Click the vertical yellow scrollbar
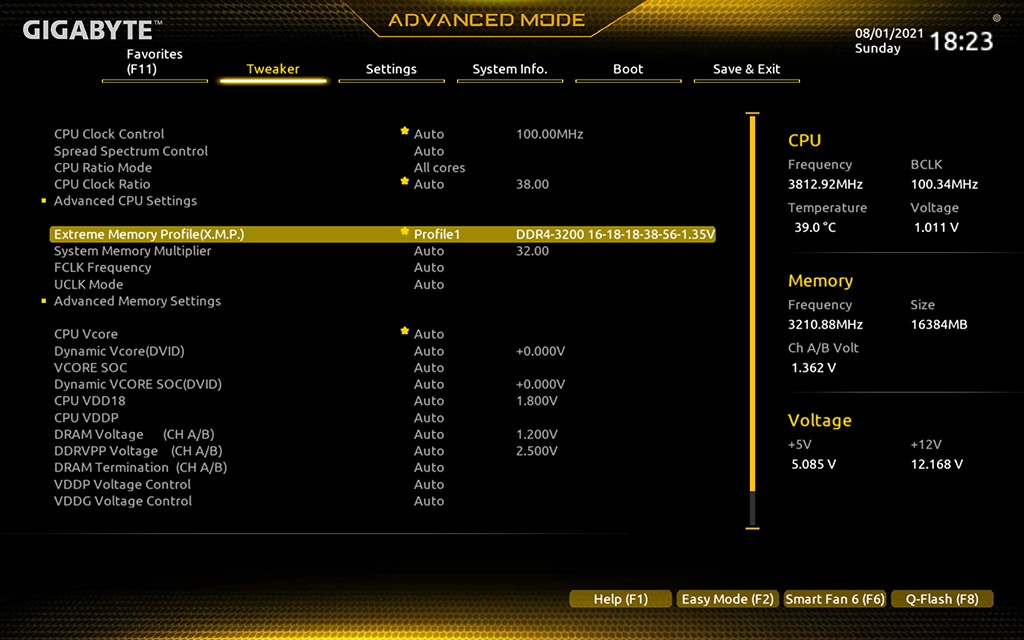Image resolution: width=1024 pixels, height=640 pixels. 752,304
